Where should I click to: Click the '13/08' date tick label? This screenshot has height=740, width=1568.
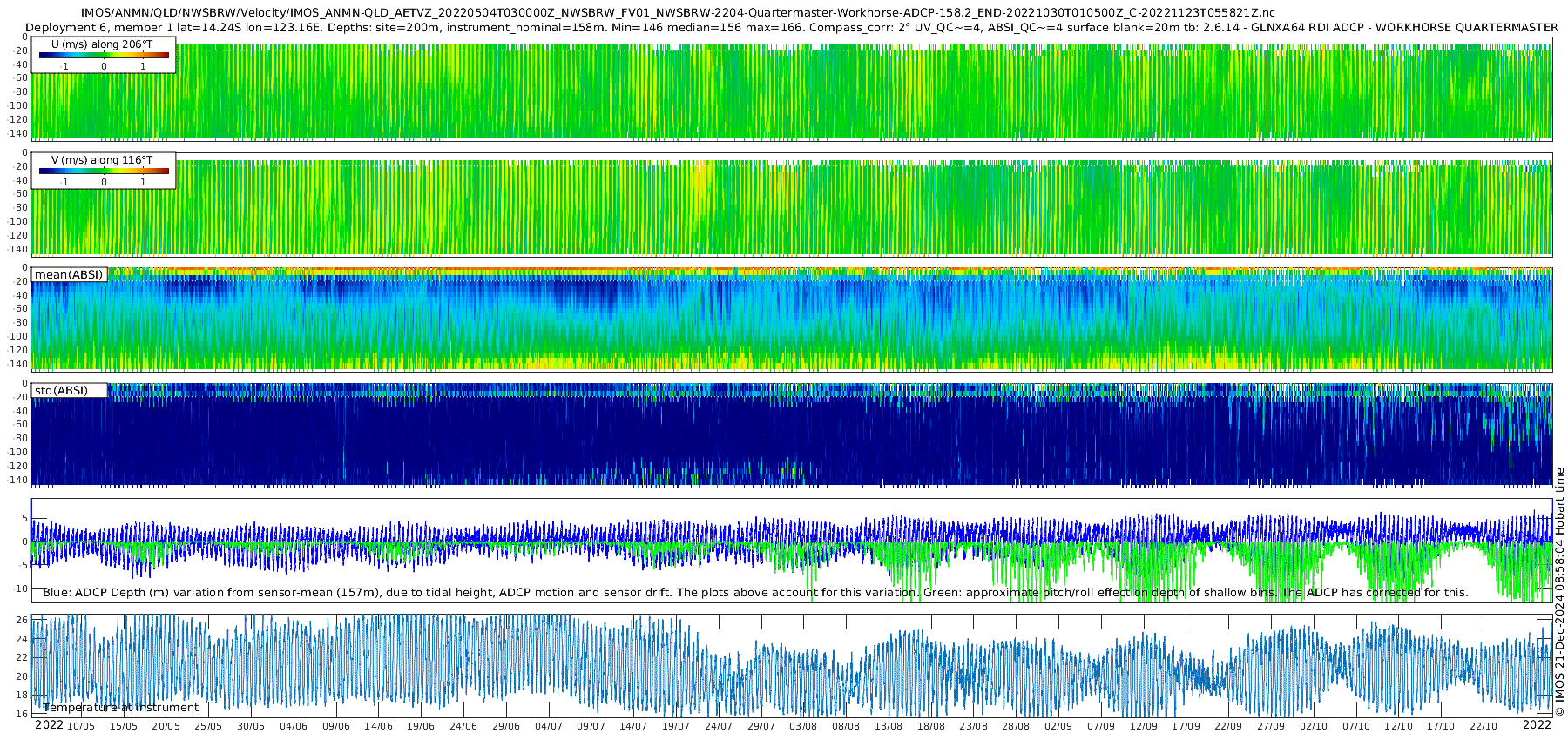click(889, 726)
